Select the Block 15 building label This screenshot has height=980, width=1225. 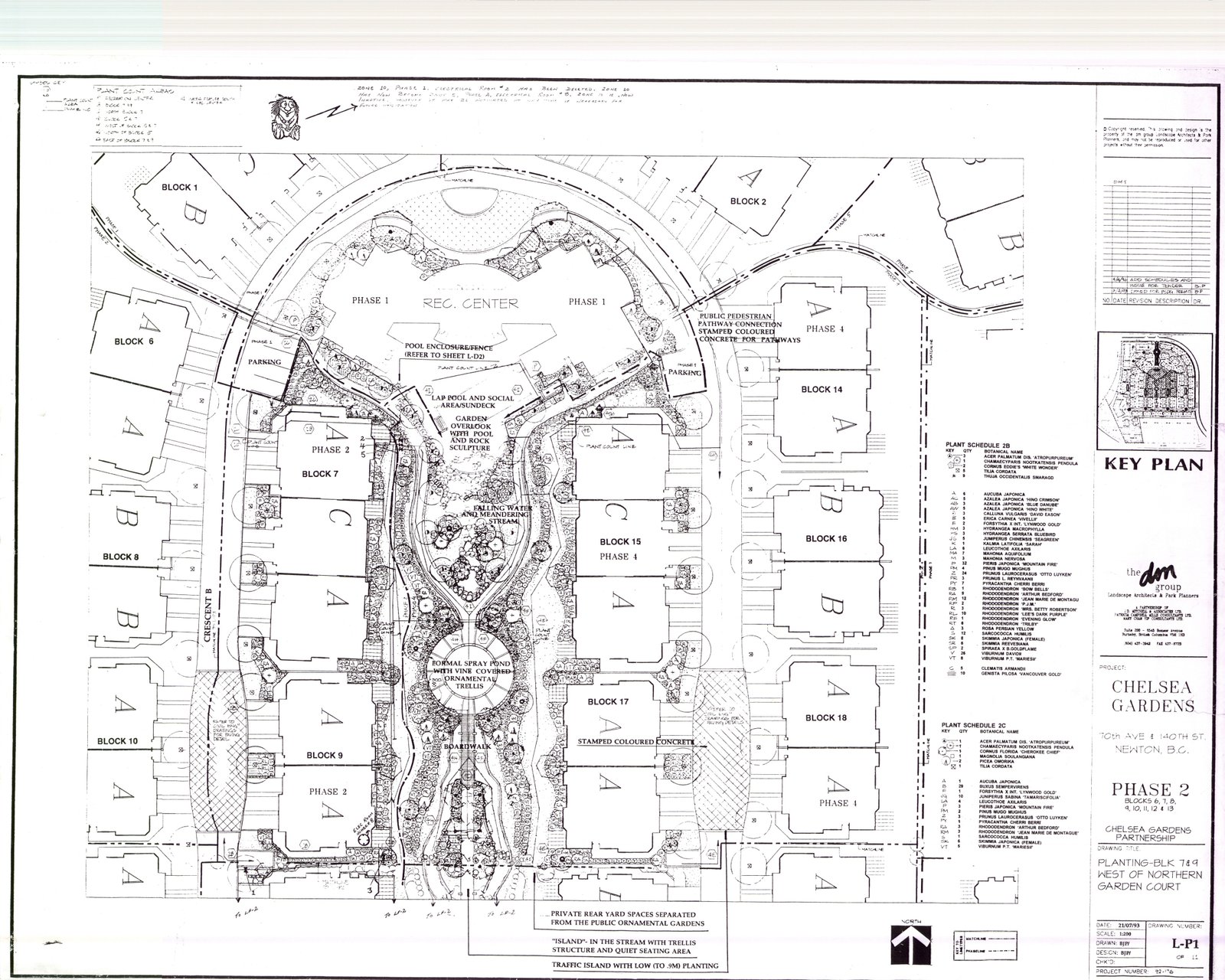tap(620, 541)
